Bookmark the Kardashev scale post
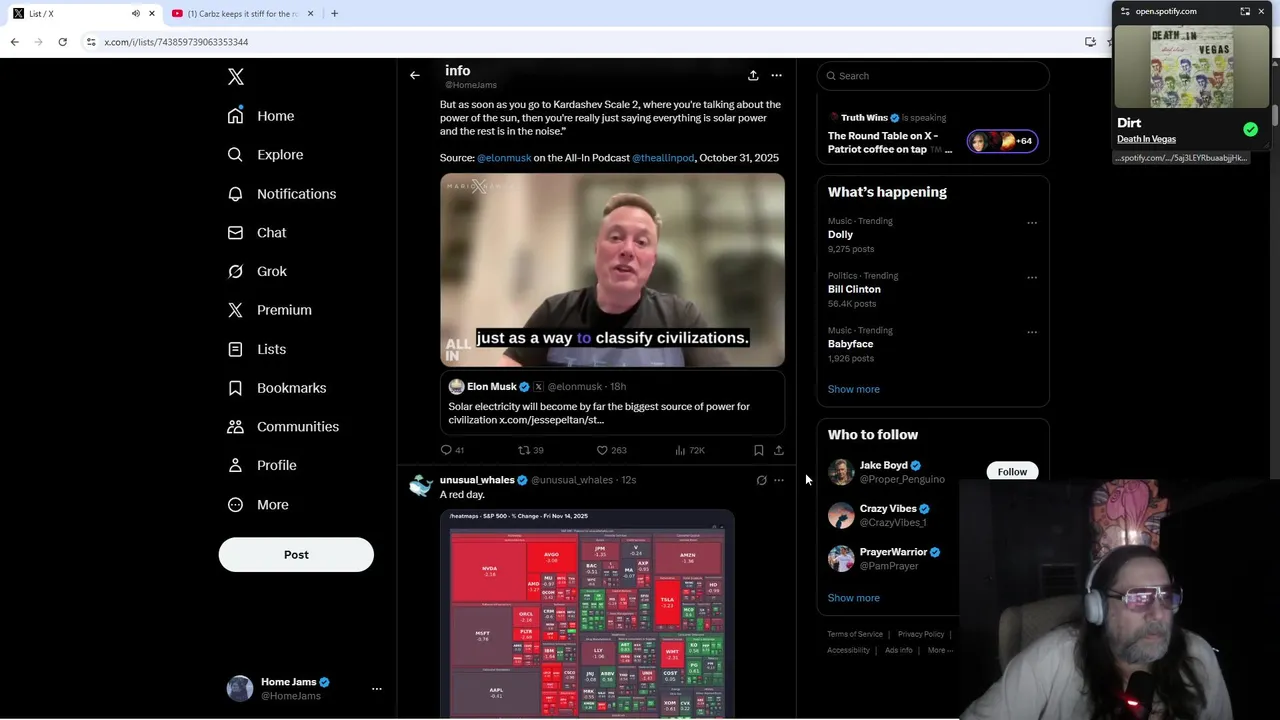Viewport: 1280px width, 720px height. pyautogui.click(x=759, y=450)
